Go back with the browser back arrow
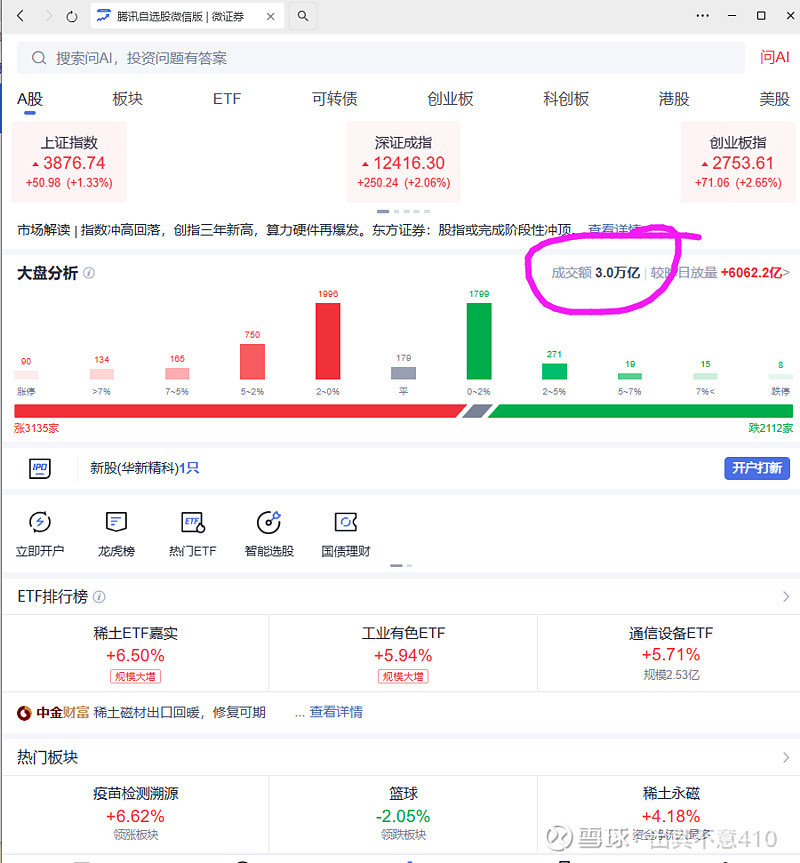The width and height of the screenshot is (800, 863). coord(20,16)
